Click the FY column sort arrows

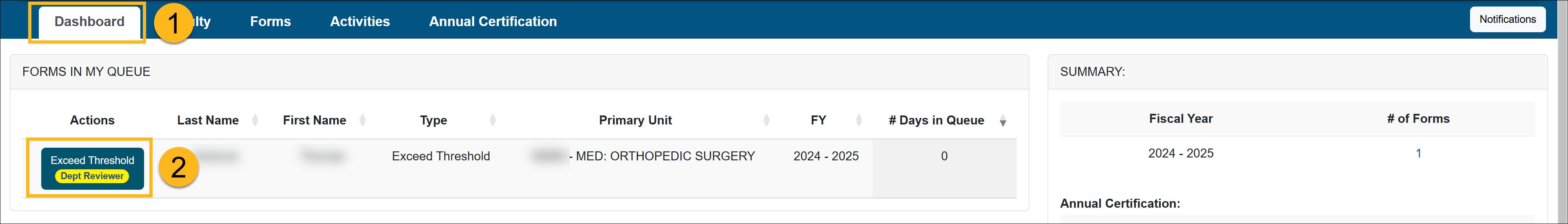click(x=859, y=120)
